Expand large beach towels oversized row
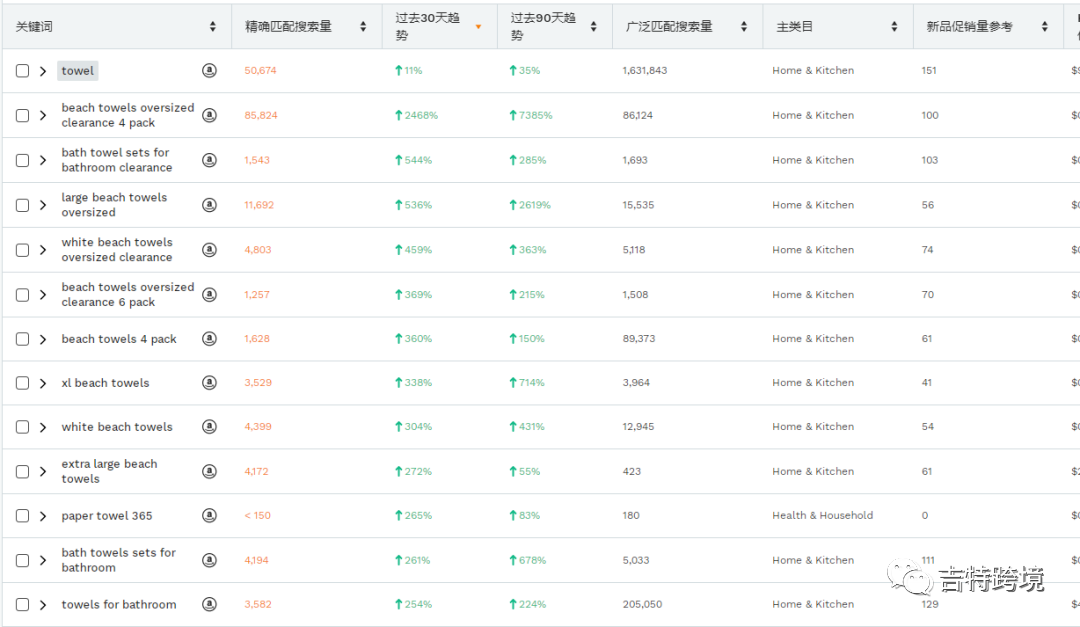This screenshot has width=1080, height=627. [43, 205]
